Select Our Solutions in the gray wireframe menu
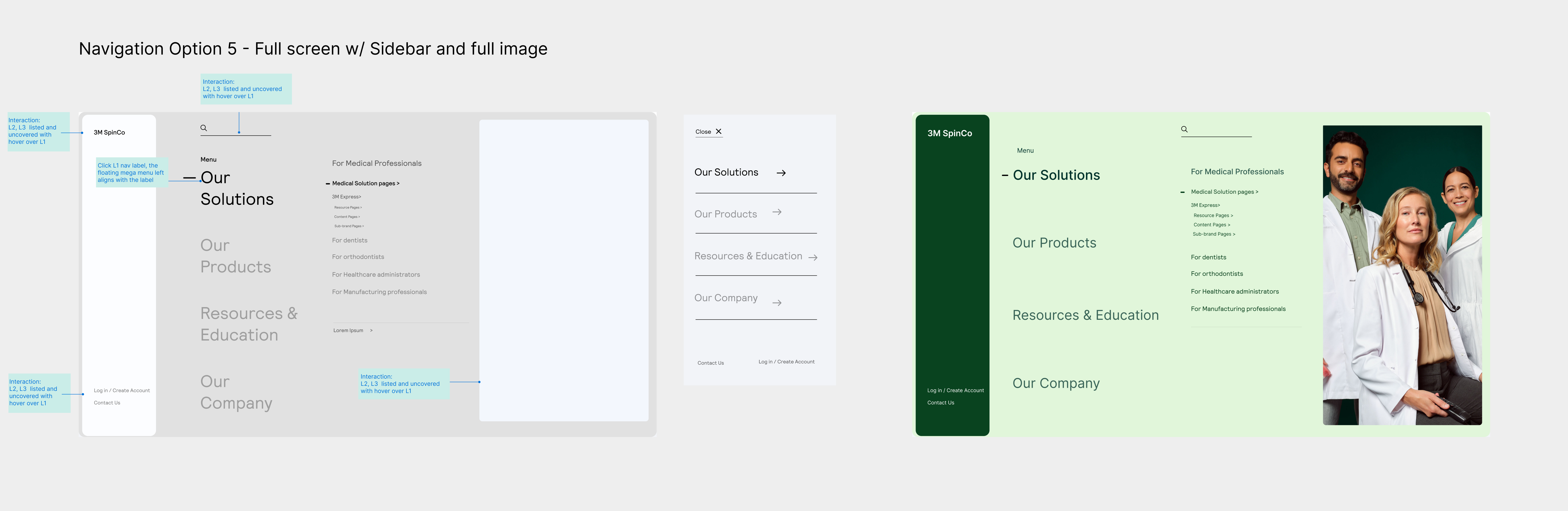This screenshot has height=511, width=1568. [237, 188]
